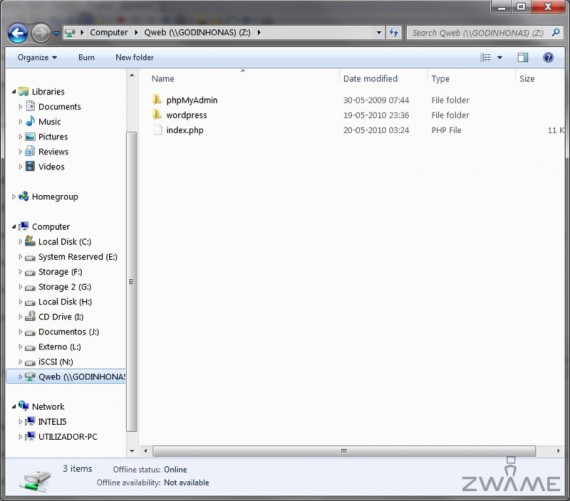Open Help via the question mark icon
This screenshot has width=570, height=501.
tap(548, 57)
